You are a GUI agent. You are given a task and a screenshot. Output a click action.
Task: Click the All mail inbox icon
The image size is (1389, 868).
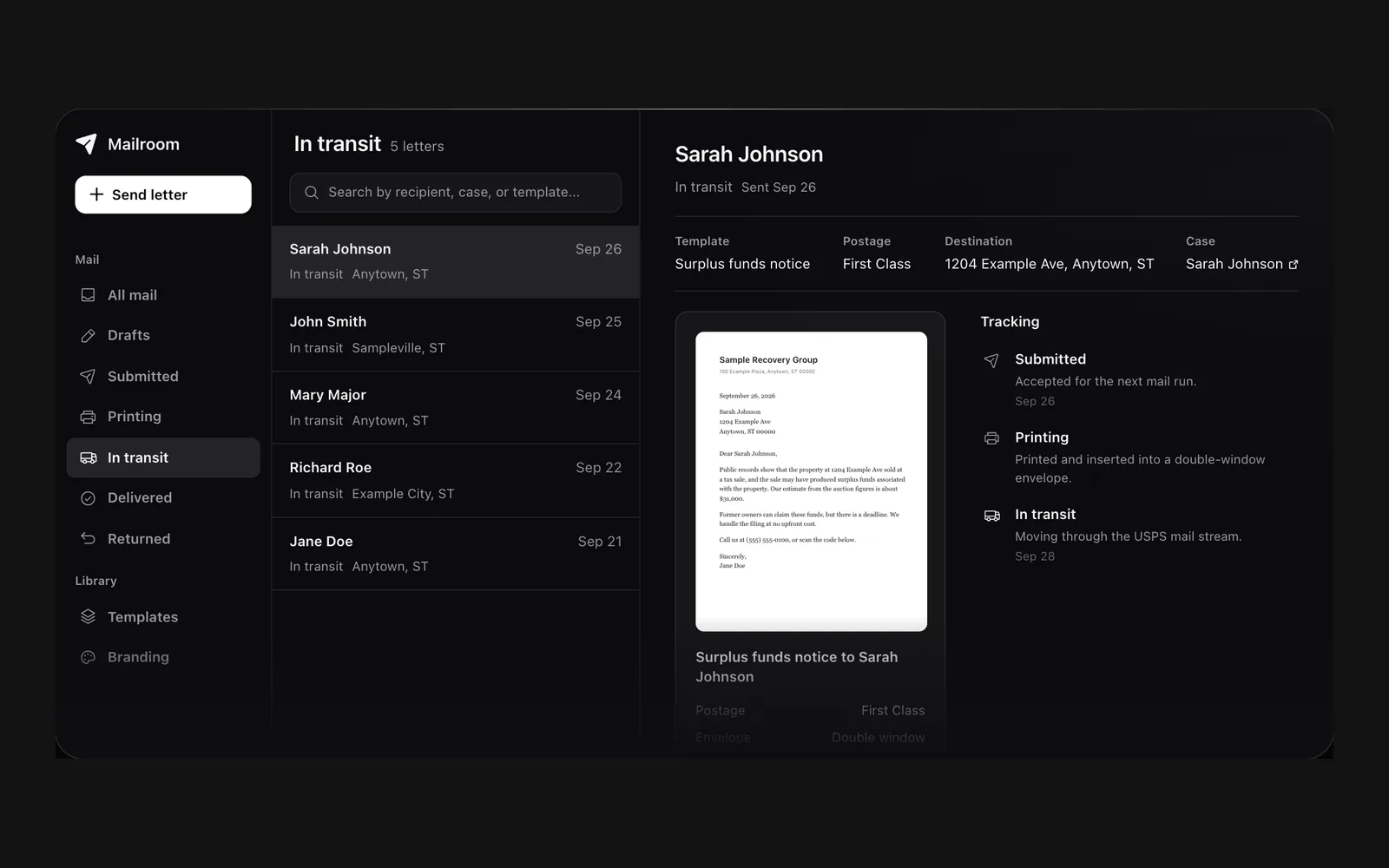88,295
